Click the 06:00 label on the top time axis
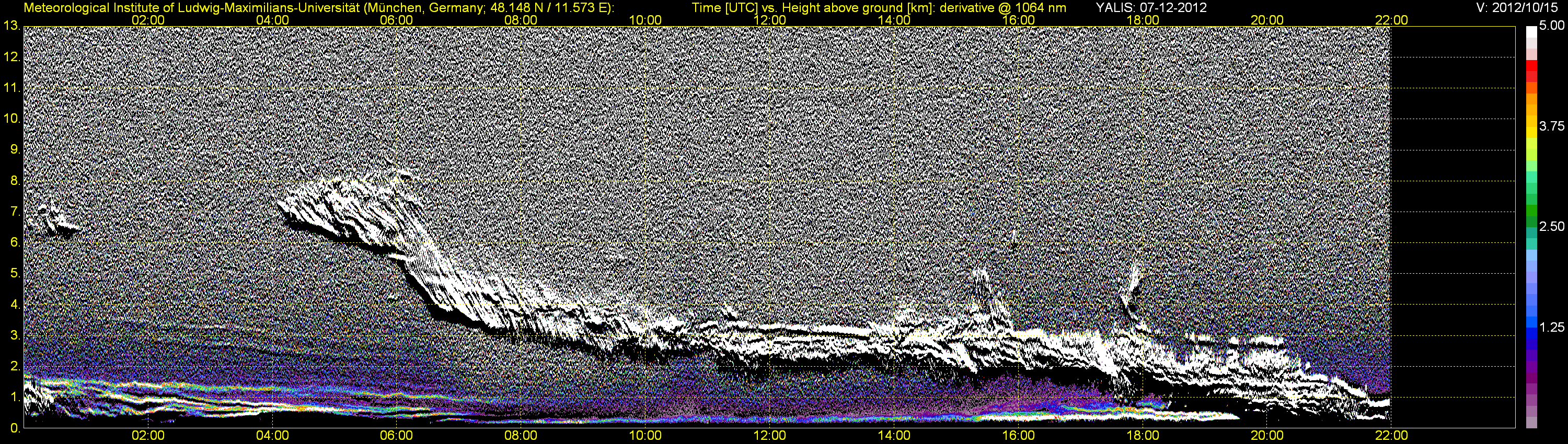Screen dimensions: 1568x444 tap(396, 20)
